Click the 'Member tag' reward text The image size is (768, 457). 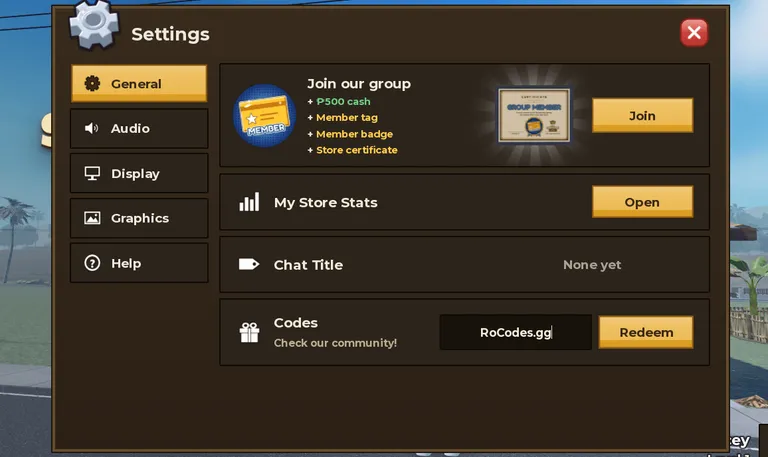pyautogui.click(x=347, y=118)
